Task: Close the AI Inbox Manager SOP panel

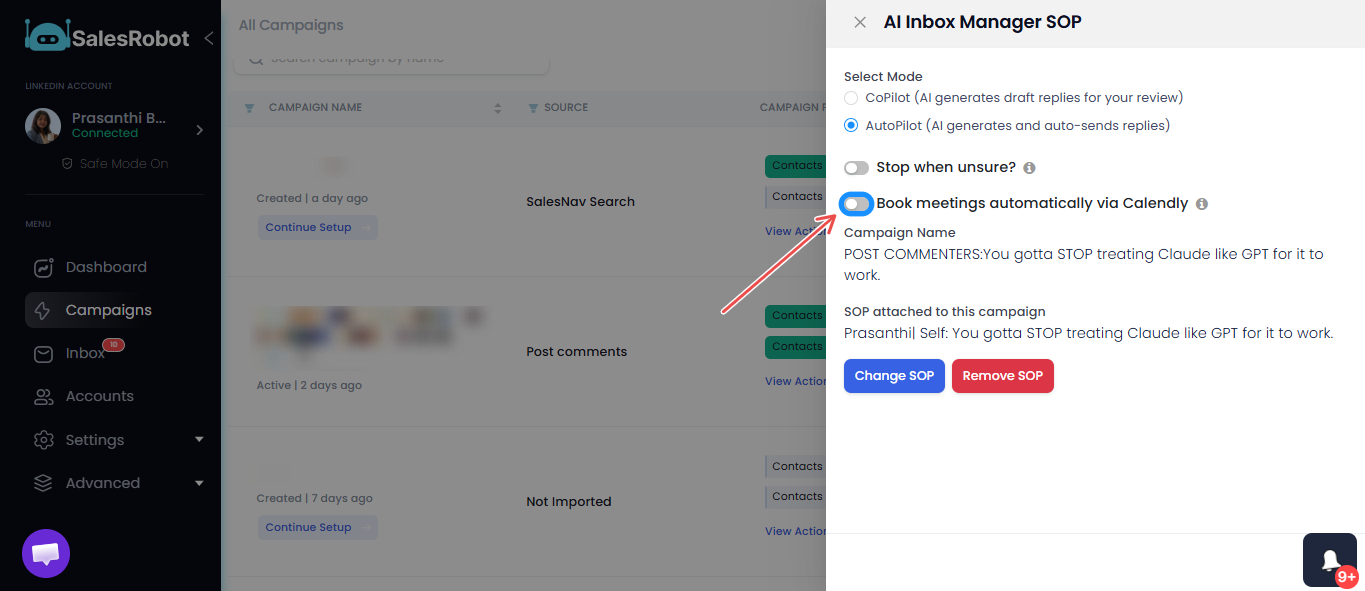Action: tap(860, 22)
